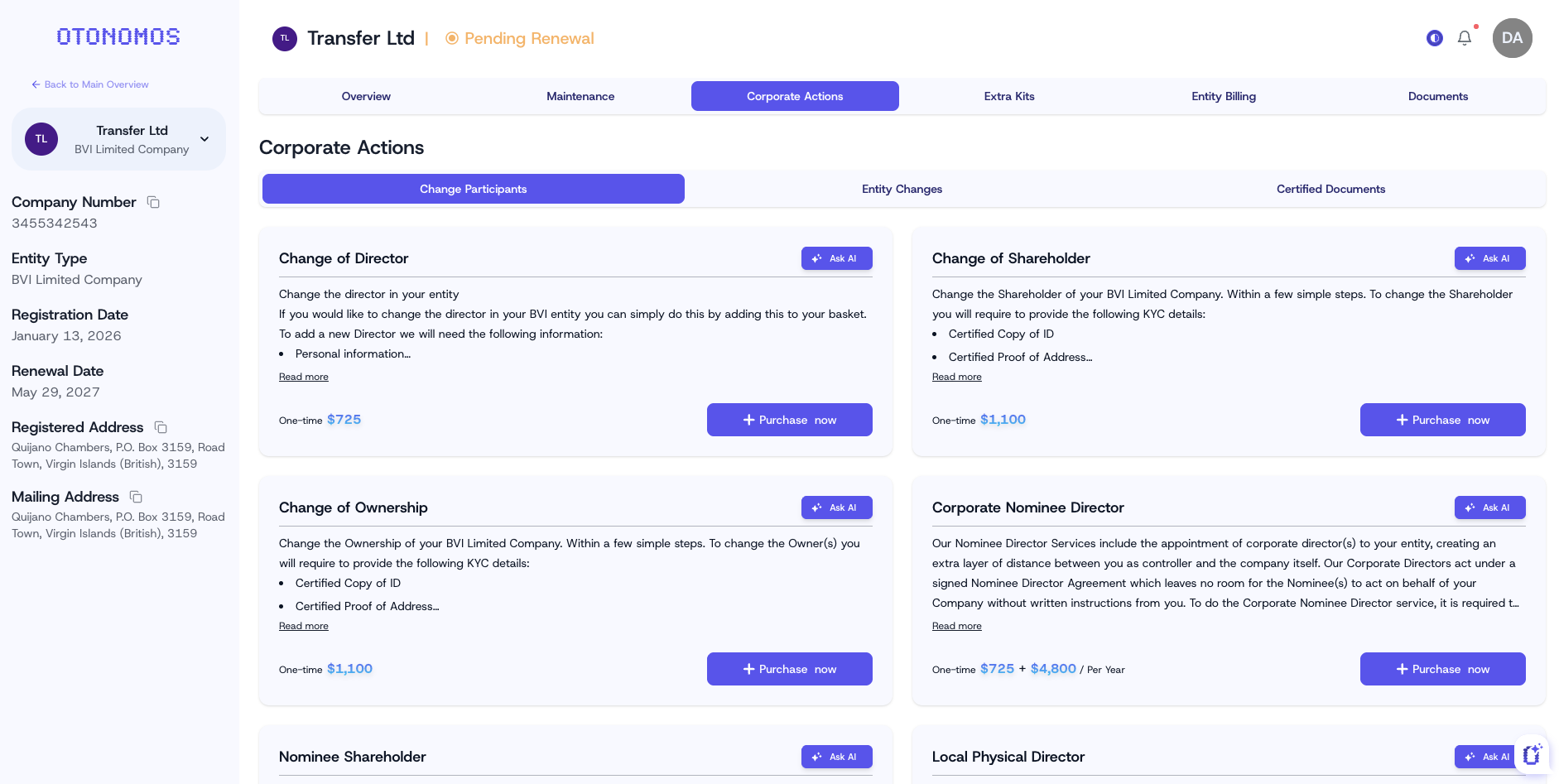Image resolution: width=1559 pixels, height=784 pixels.
Task: Copy the Company Number using the copy icon
Action: tap(153, 201)
